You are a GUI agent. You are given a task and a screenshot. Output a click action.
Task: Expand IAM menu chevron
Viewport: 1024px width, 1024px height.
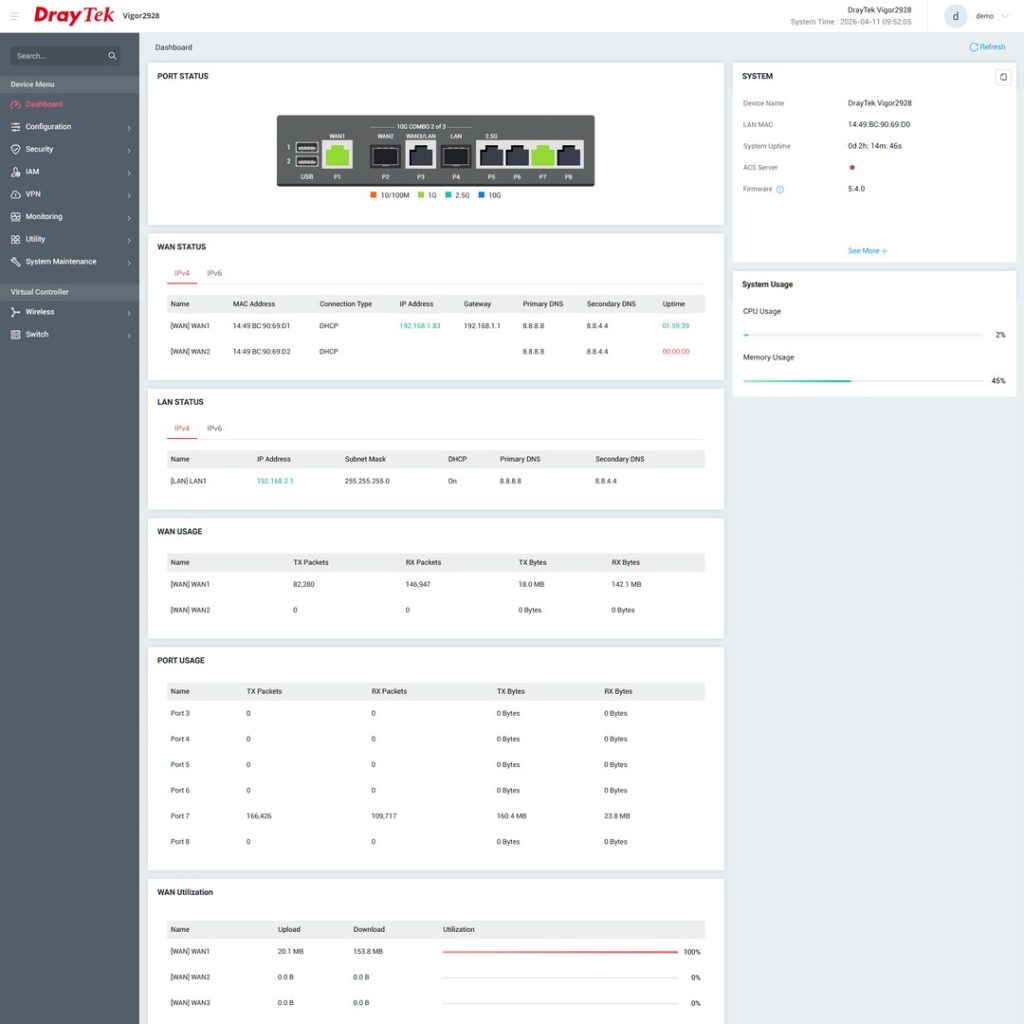click(129, 173)
